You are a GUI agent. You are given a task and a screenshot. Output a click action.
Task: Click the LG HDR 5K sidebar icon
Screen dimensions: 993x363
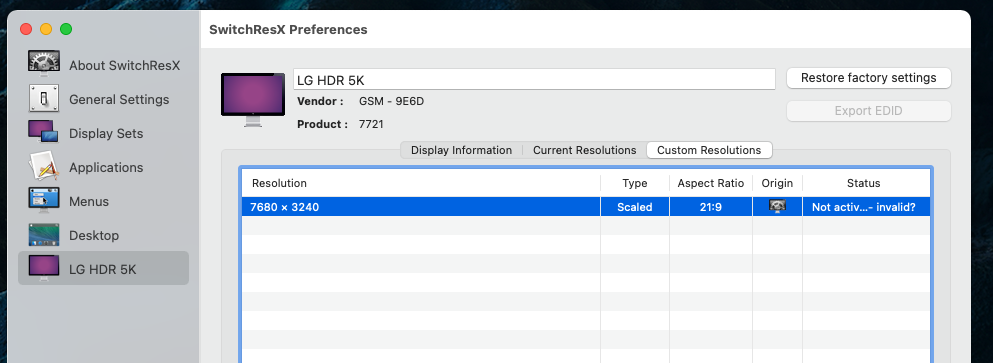(44, 268)
